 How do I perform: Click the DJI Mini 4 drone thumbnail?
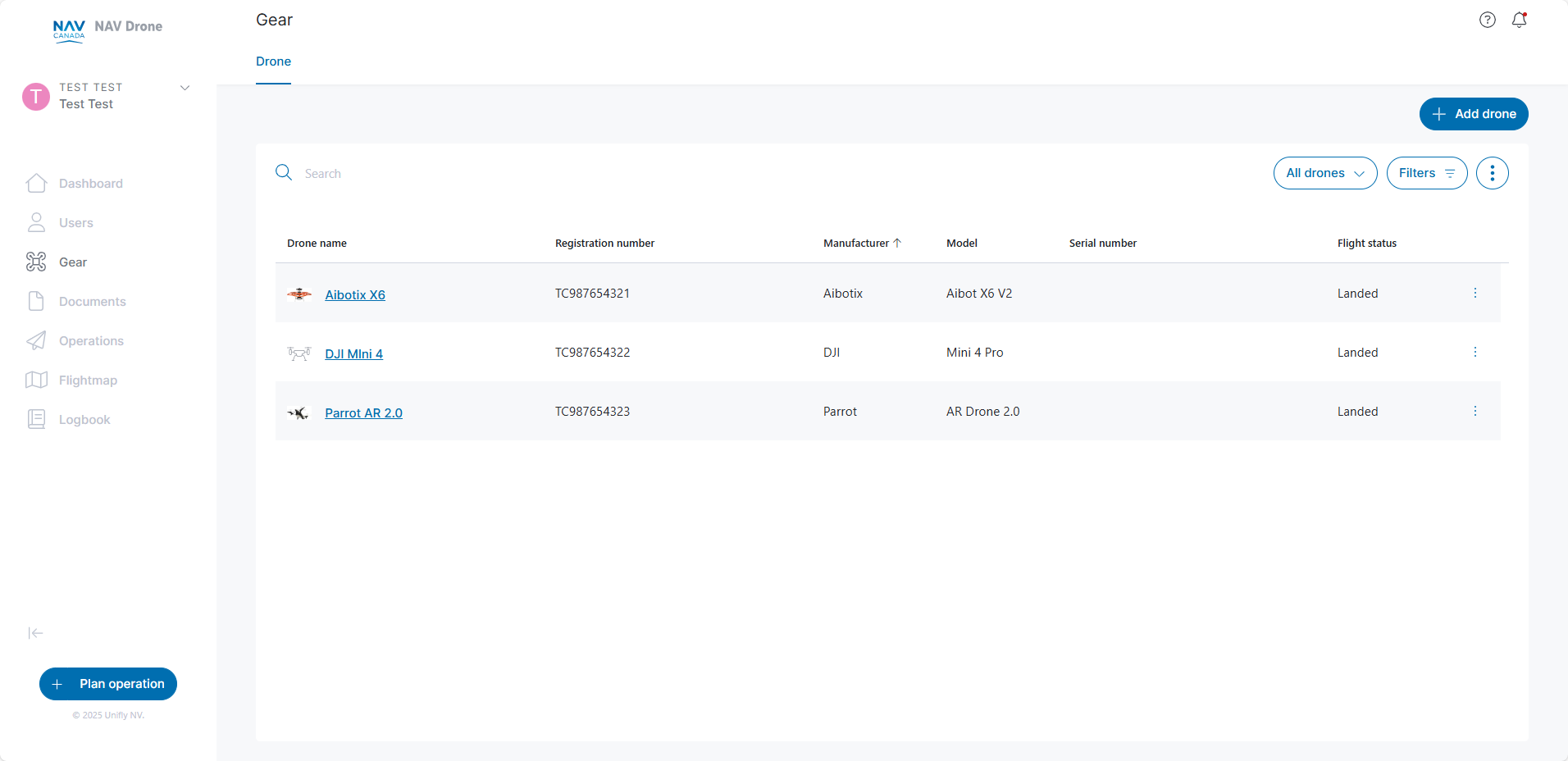click(299, 353)
